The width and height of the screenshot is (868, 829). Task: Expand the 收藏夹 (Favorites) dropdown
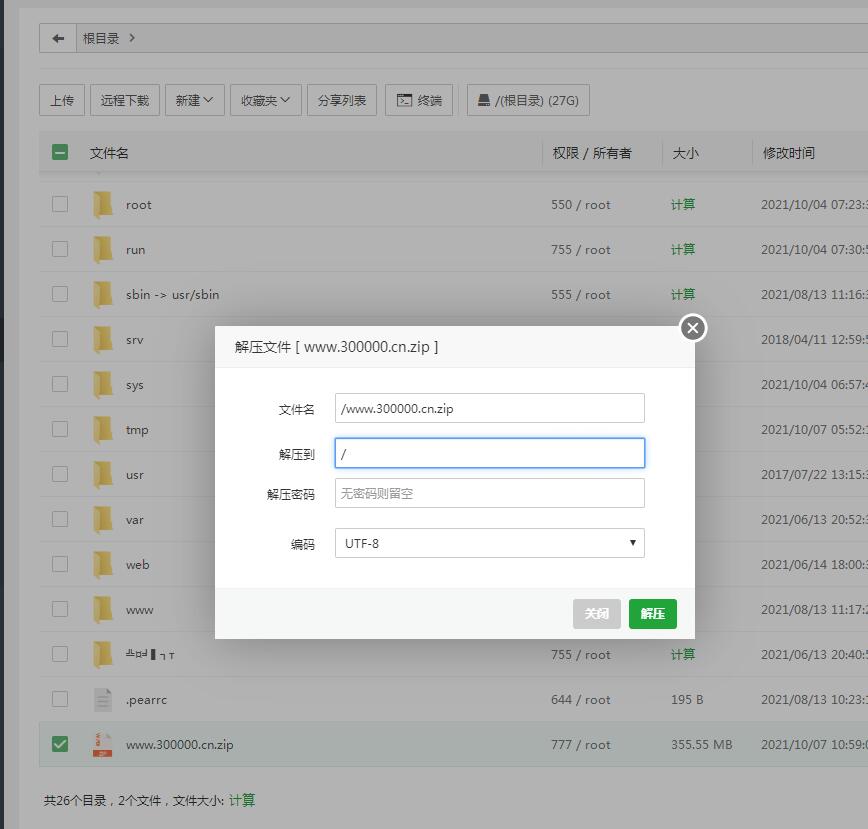265,100
